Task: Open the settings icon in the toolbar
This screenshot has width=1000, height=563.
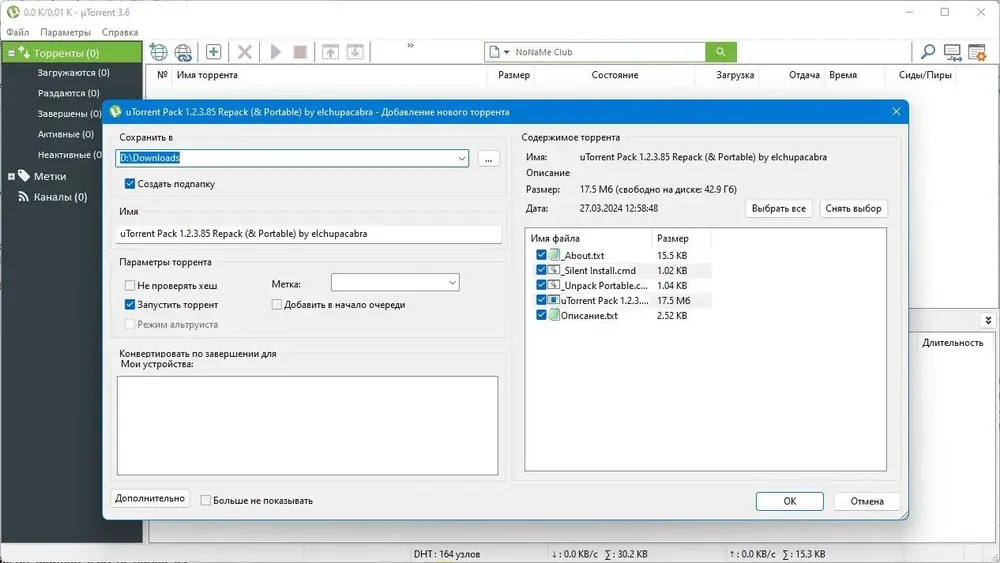Action: (x=976, y=52)
